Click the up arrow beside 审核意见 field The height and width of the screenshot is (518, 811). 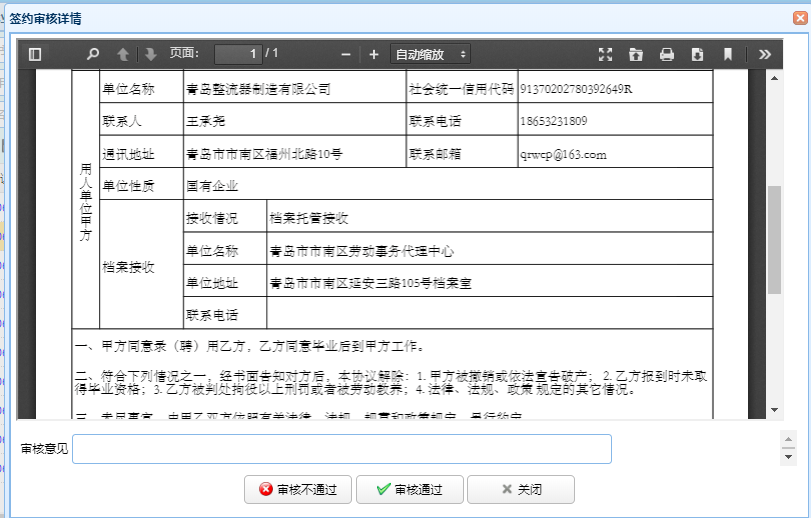click(x=789, y=440)
